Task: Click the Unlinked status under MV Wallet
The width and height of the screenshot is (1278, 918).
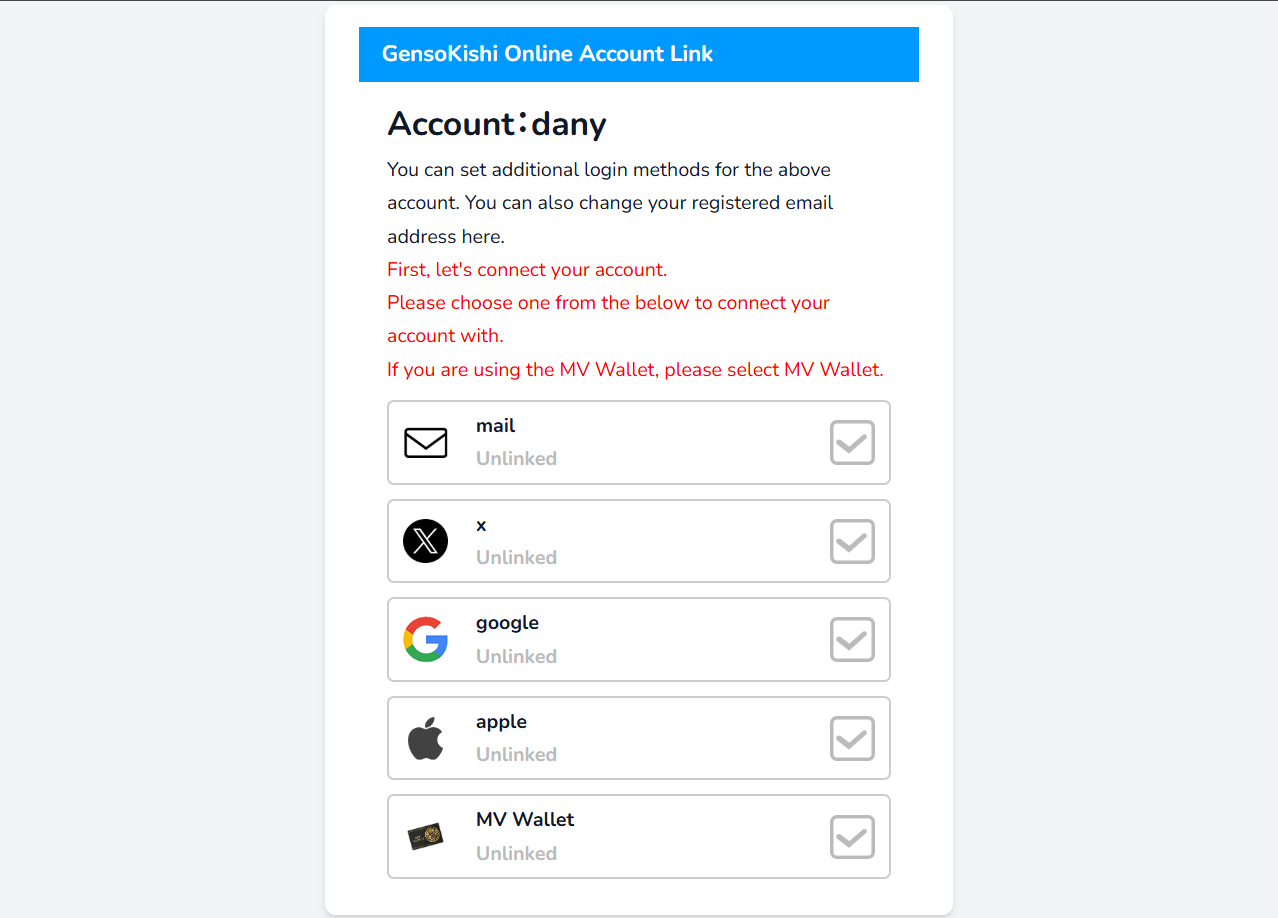Action: [516, 854]
